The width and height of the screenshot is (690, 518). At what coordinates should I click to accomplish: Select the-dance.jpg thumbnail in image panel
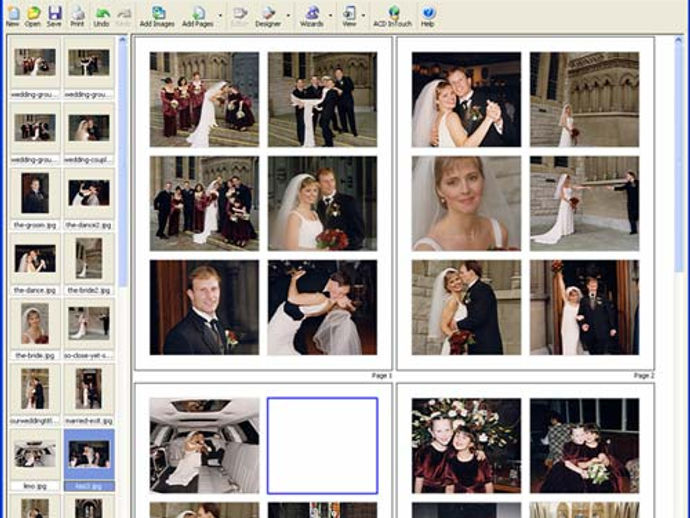35,258
